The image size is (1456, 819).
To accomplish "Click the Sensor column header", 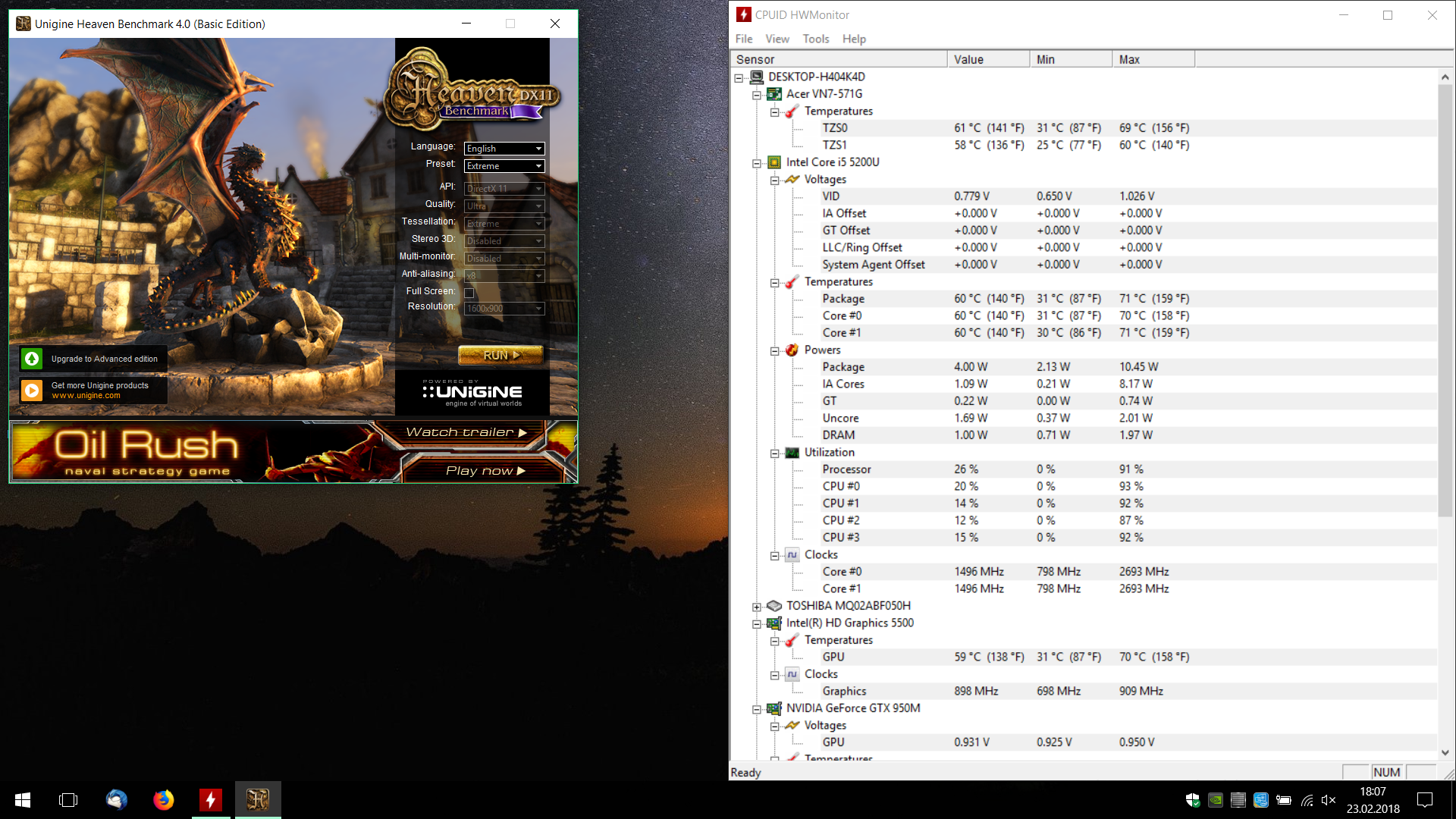I will (x=839, y=59).
